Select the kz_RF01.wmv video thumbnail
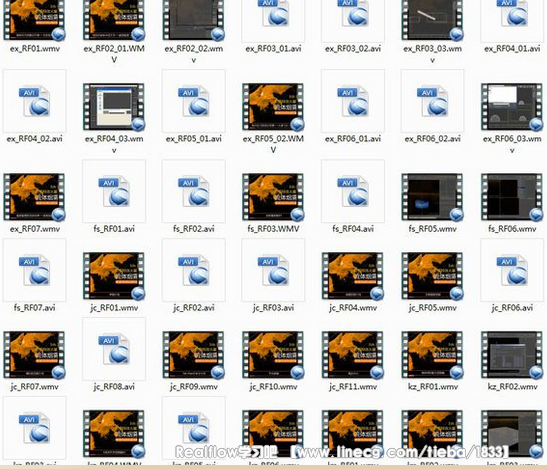547x469 pixels. tap(432, 355)
